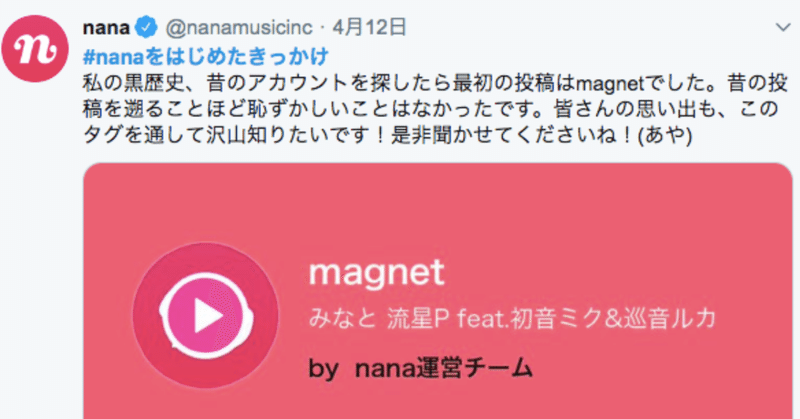Image resolution: width=800 pixels, height=419 pixels.
Task: Click the dark pink circle around play button
Action: coord(206,316)
